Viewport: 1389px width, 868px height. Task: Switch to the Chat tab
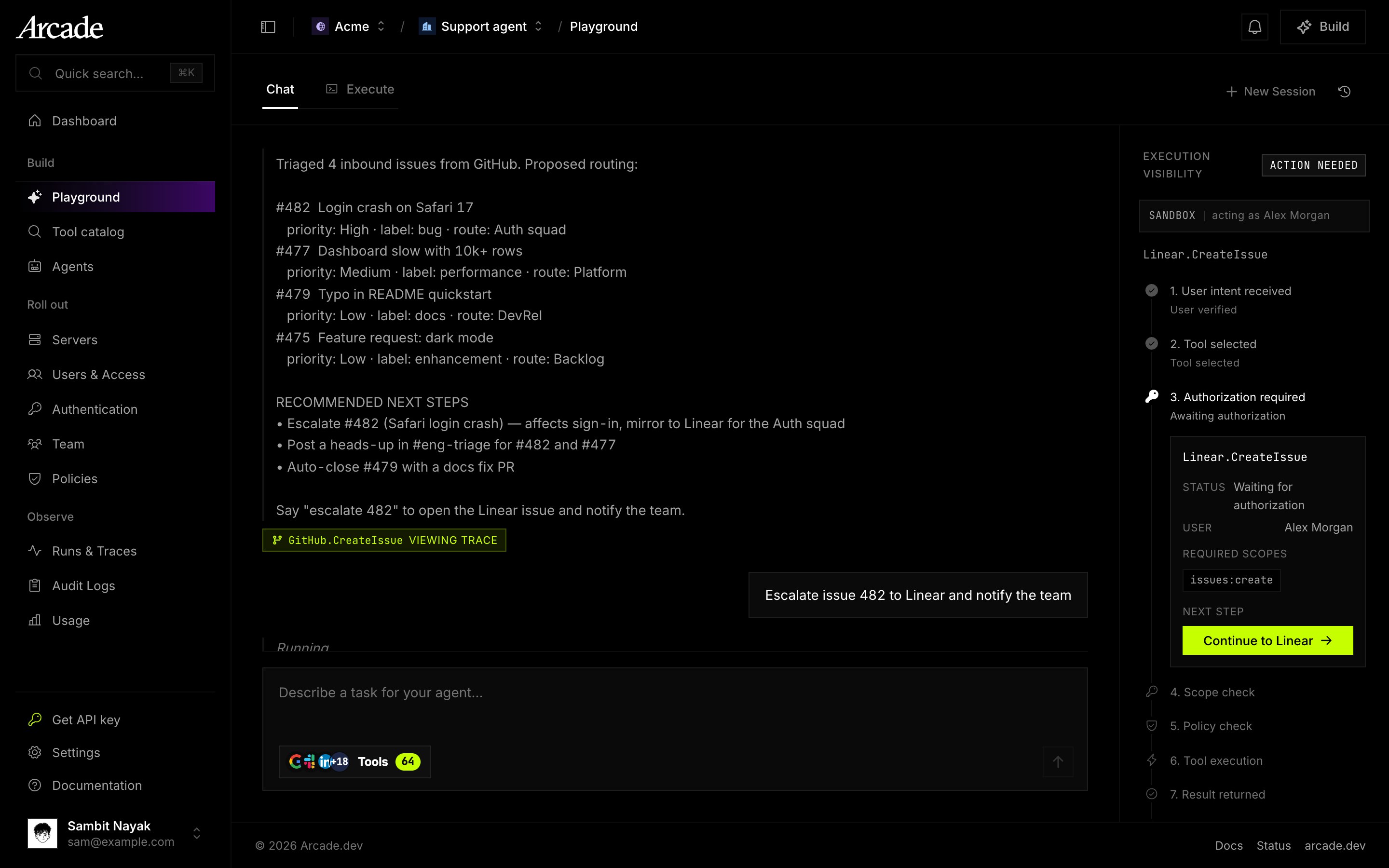click(280, 89)
